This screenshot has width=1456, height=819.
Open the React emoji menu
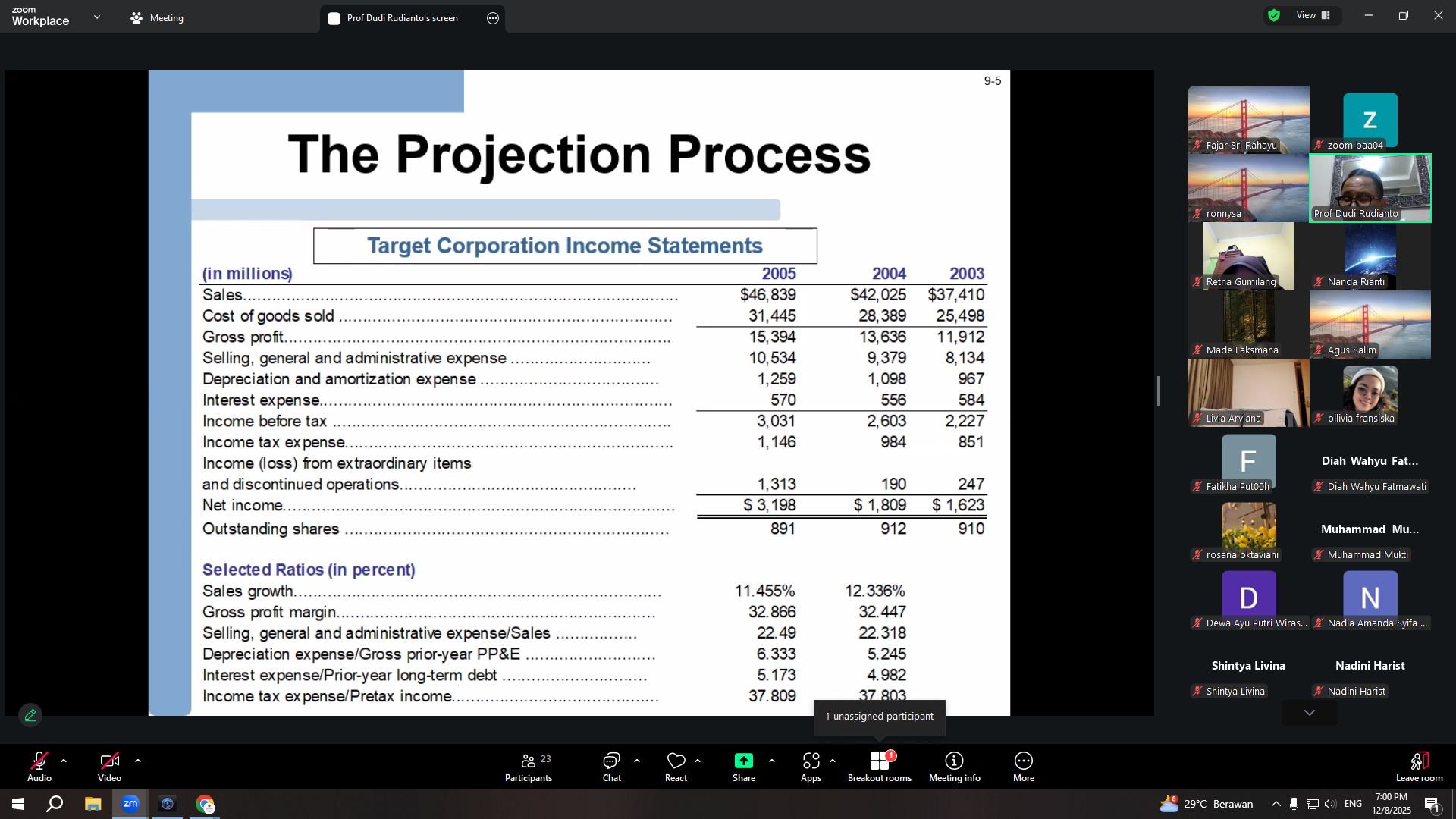[x=676, y=766]
